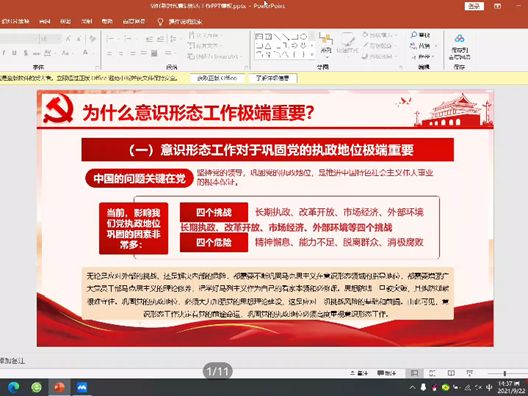528x396 pixels.
Task: Click the Tell Me search box
Action: pyautogui.click(x=180, y=22)
